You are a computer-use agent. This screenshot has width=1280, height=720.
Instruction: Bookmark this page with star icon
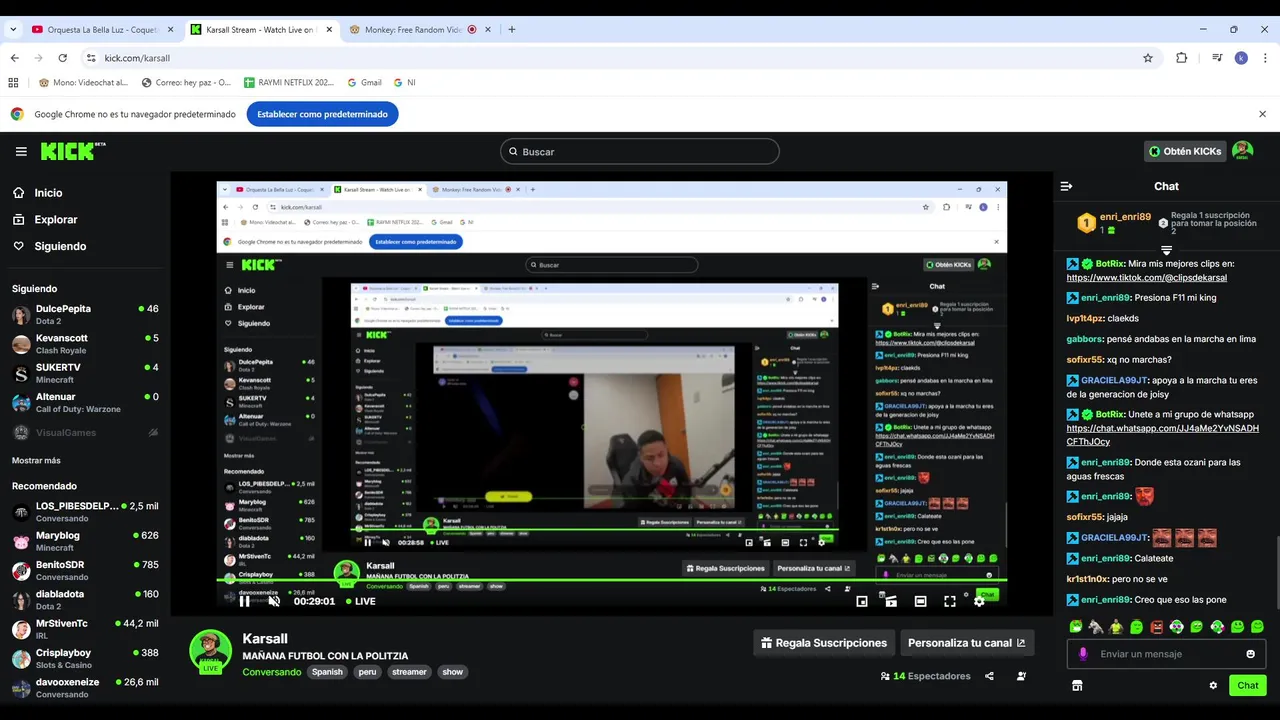1148,58
